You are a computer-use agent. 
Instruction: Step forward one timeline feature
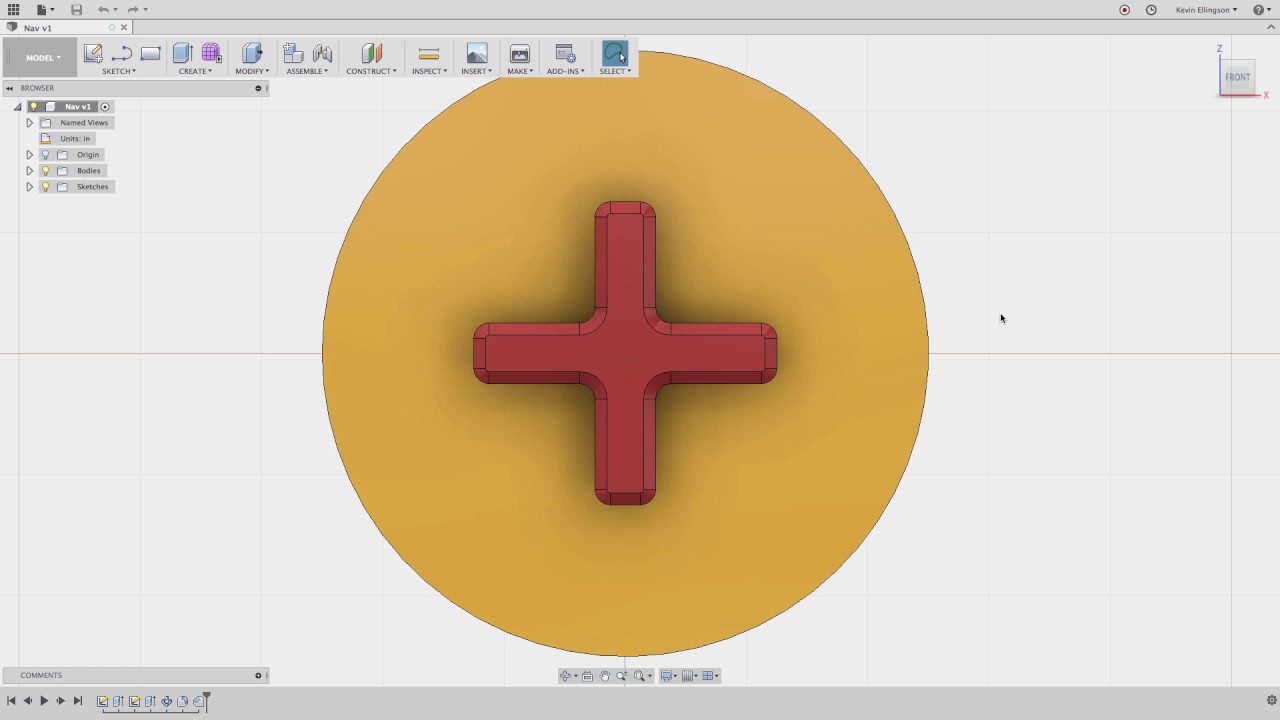click(x=61, y=701)
